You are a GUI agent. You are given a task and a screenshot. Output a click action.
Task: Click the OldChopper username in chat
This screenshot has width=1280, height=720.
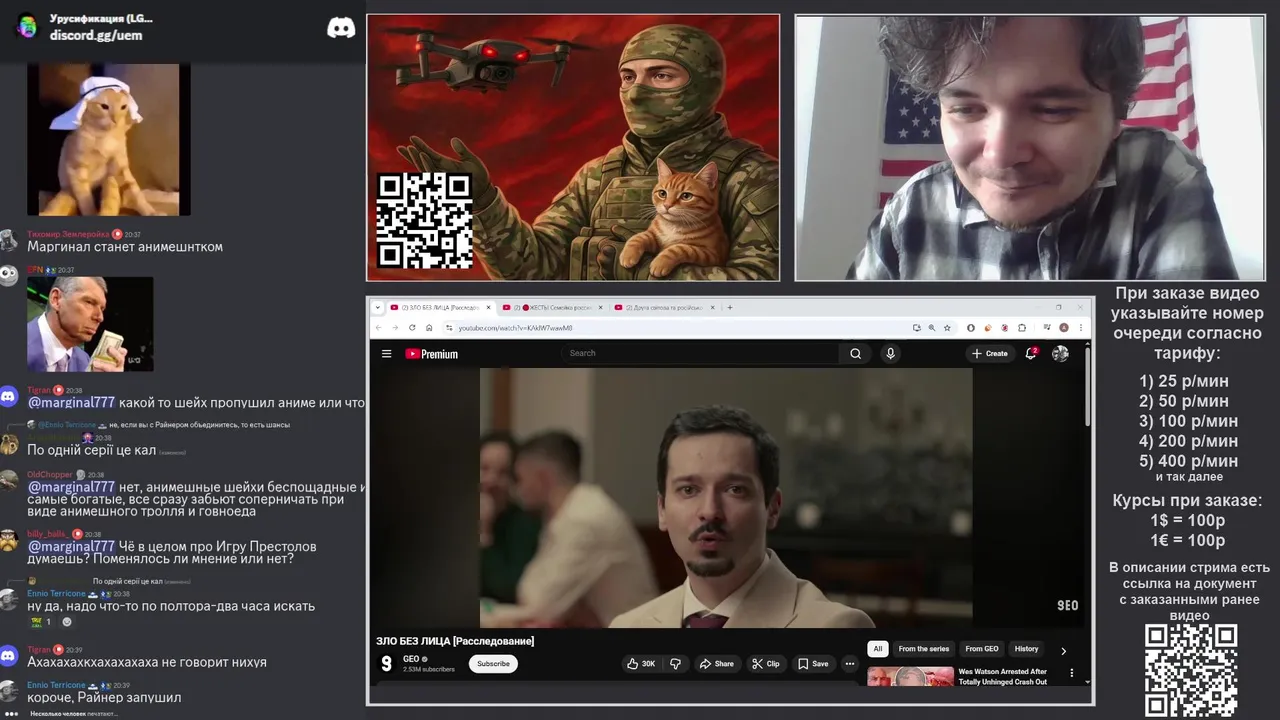tap(50, 475)
